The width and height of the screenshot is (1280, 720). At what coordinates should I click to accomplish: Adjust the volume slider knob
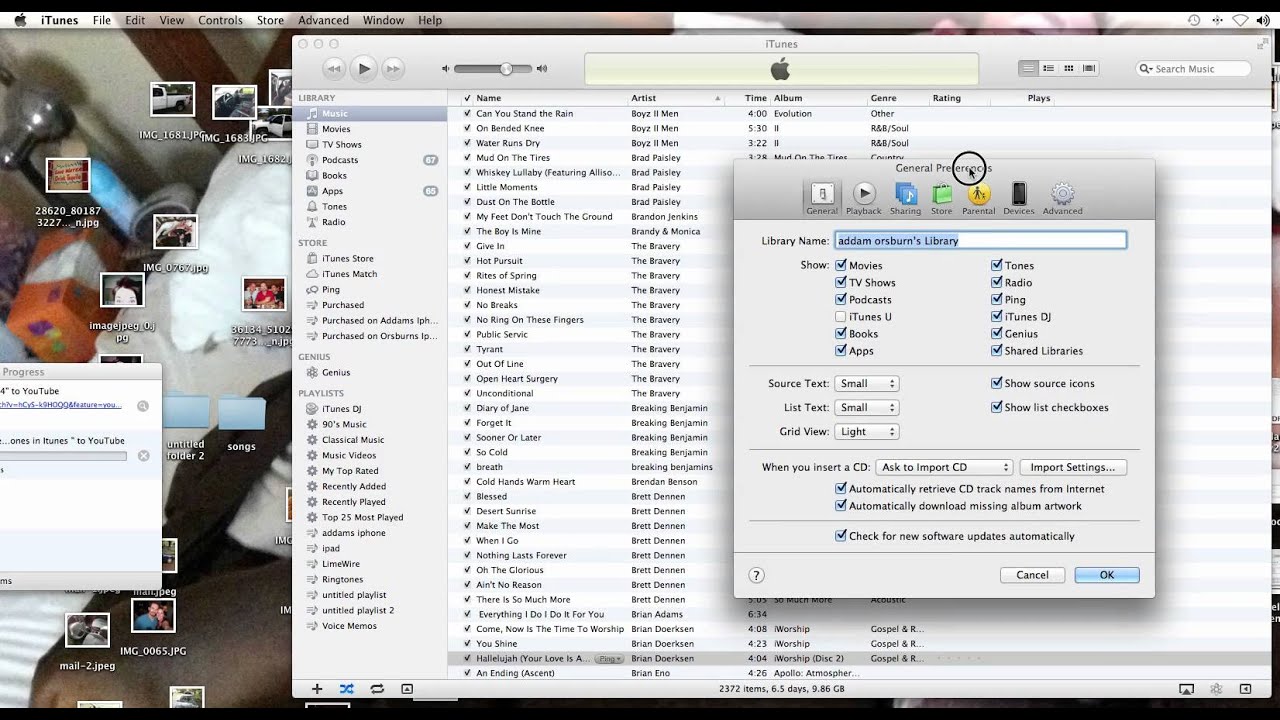coord(506,69)
